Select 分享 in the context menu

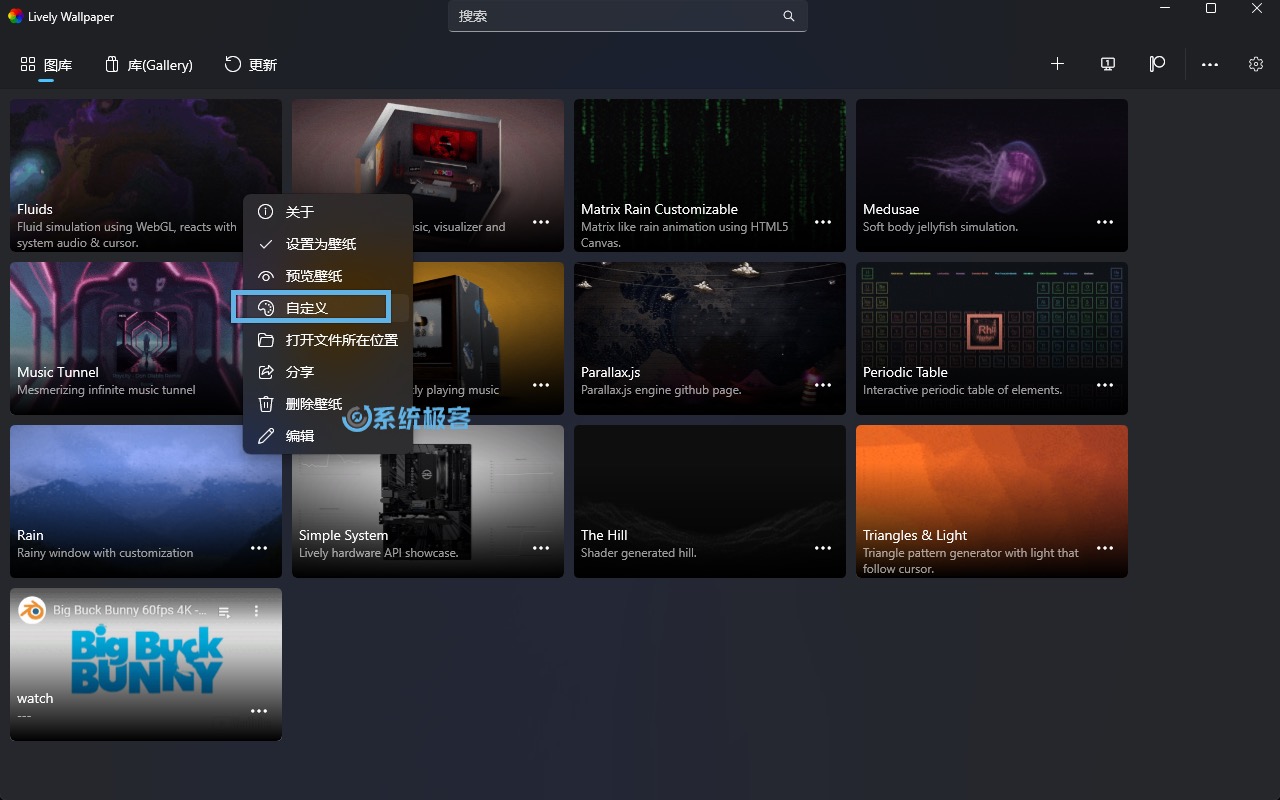click(x=328, y=372)
